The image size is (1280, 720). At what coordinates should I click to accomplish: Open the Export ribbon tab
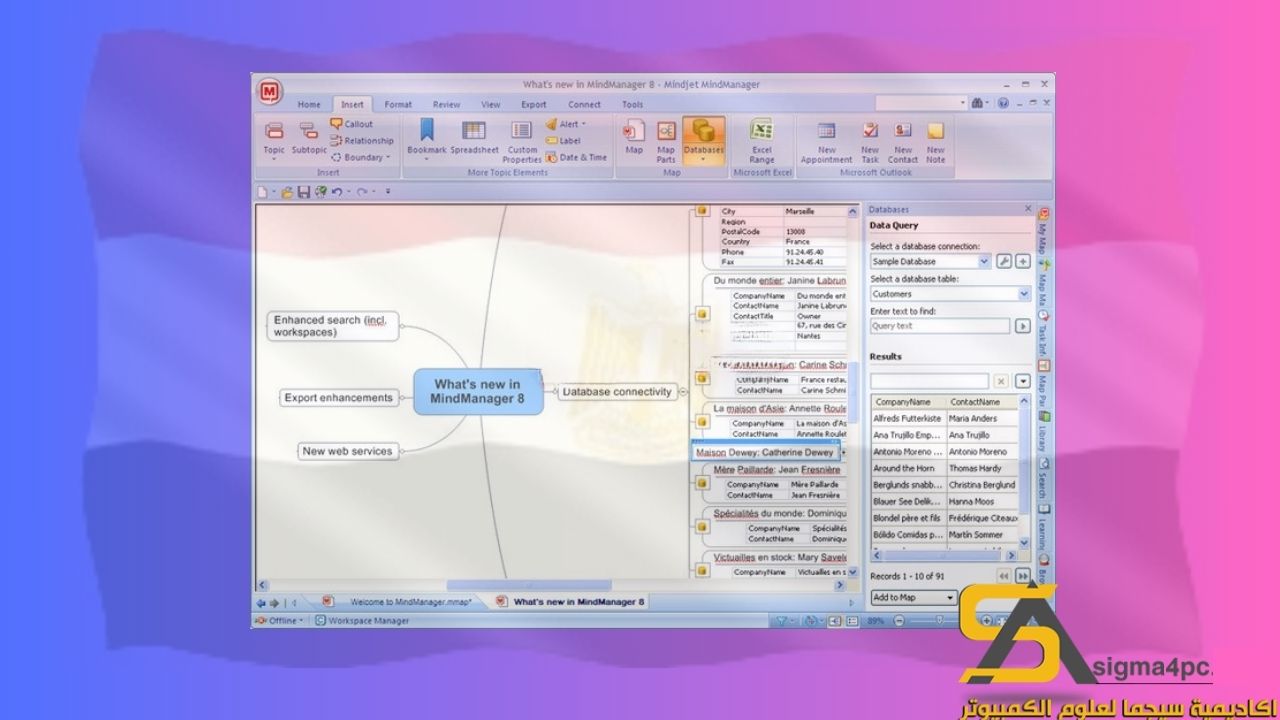click(534, 104)
